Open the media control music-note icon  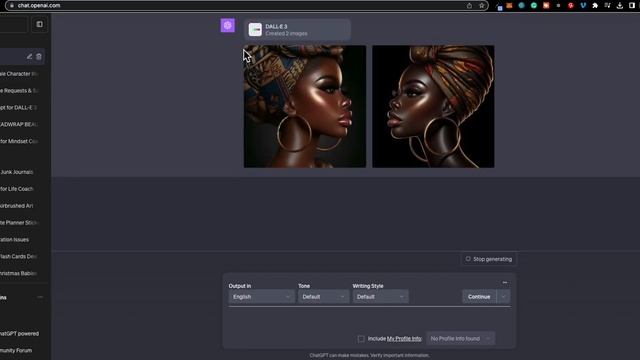tap(607, 6)
